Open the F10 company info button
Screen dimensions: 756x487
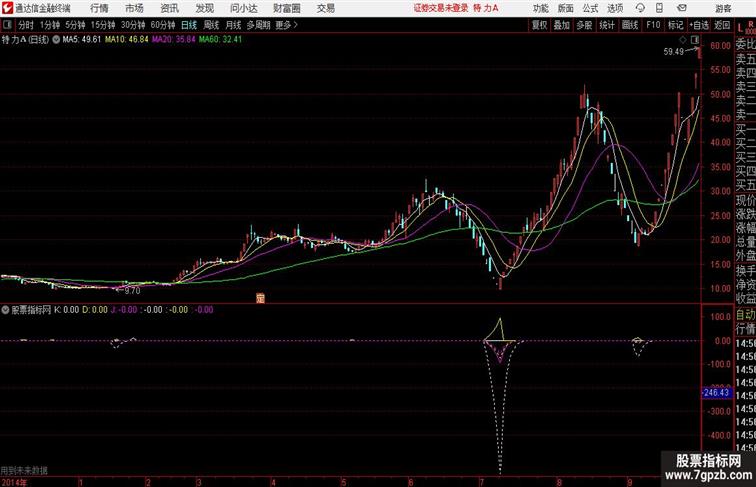pyautogui.click(x=653, y=25)
